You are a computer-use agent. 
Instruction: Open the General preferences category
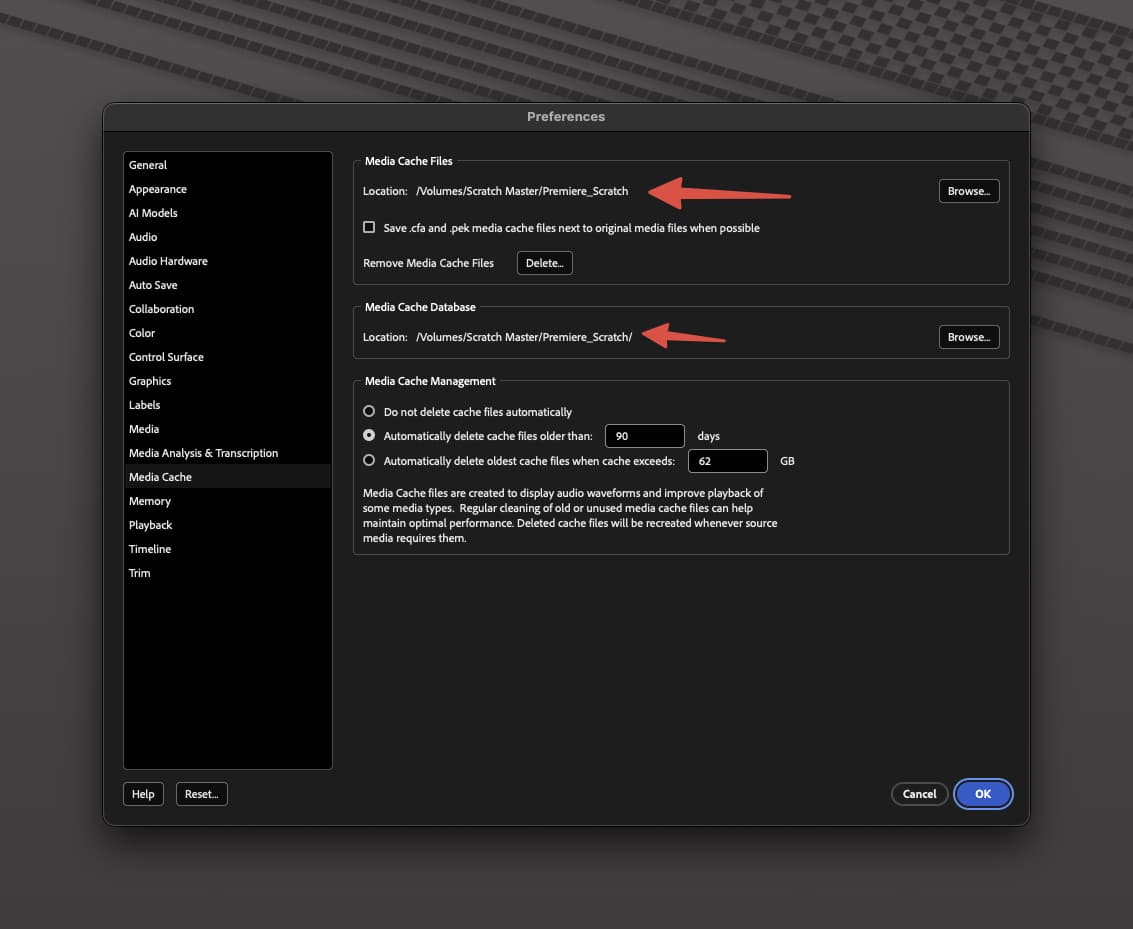tap(148, 165)
